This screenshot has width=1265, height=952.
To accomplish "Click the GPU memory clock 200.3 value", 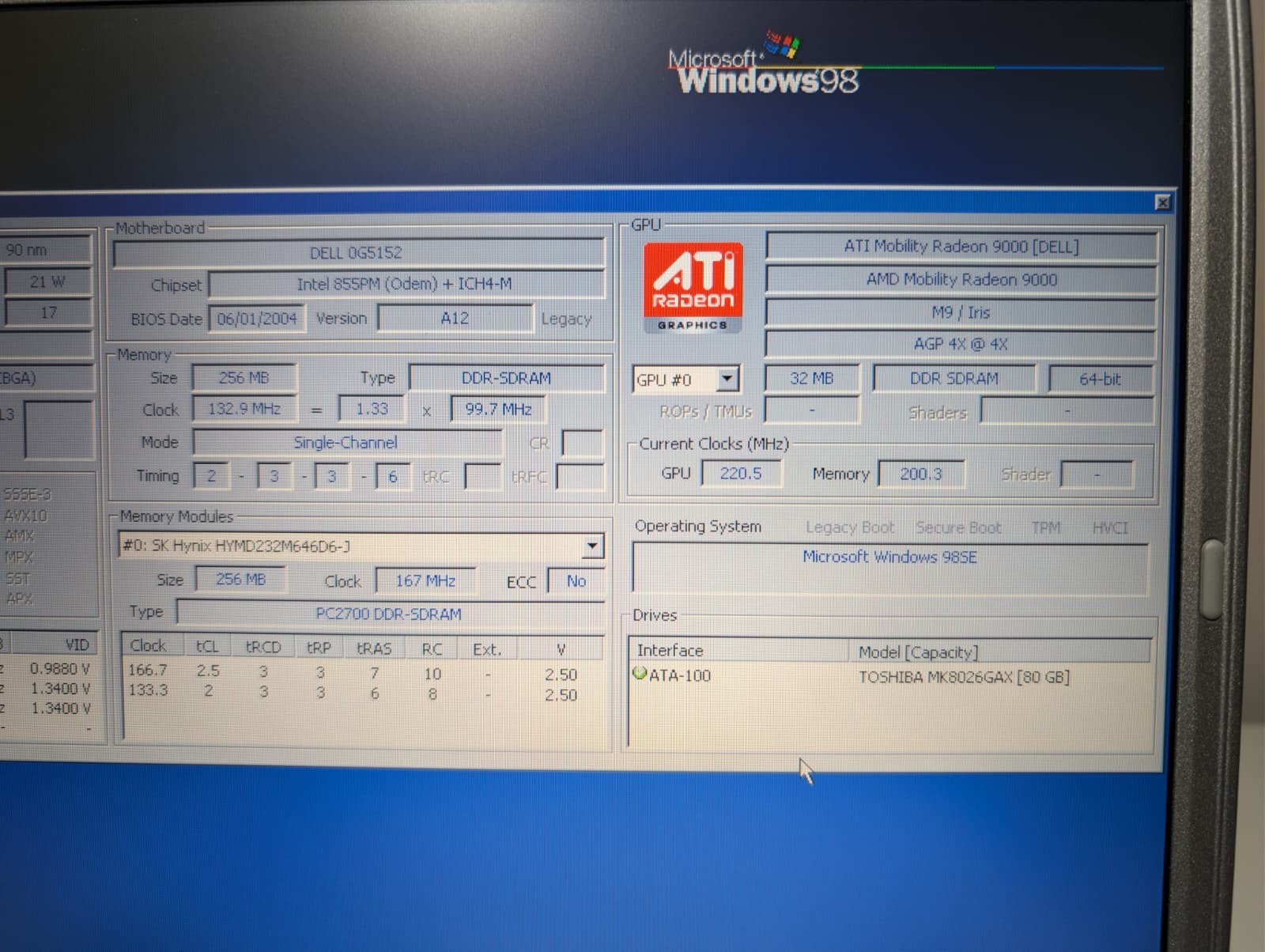I will click(x=921, y=474).
